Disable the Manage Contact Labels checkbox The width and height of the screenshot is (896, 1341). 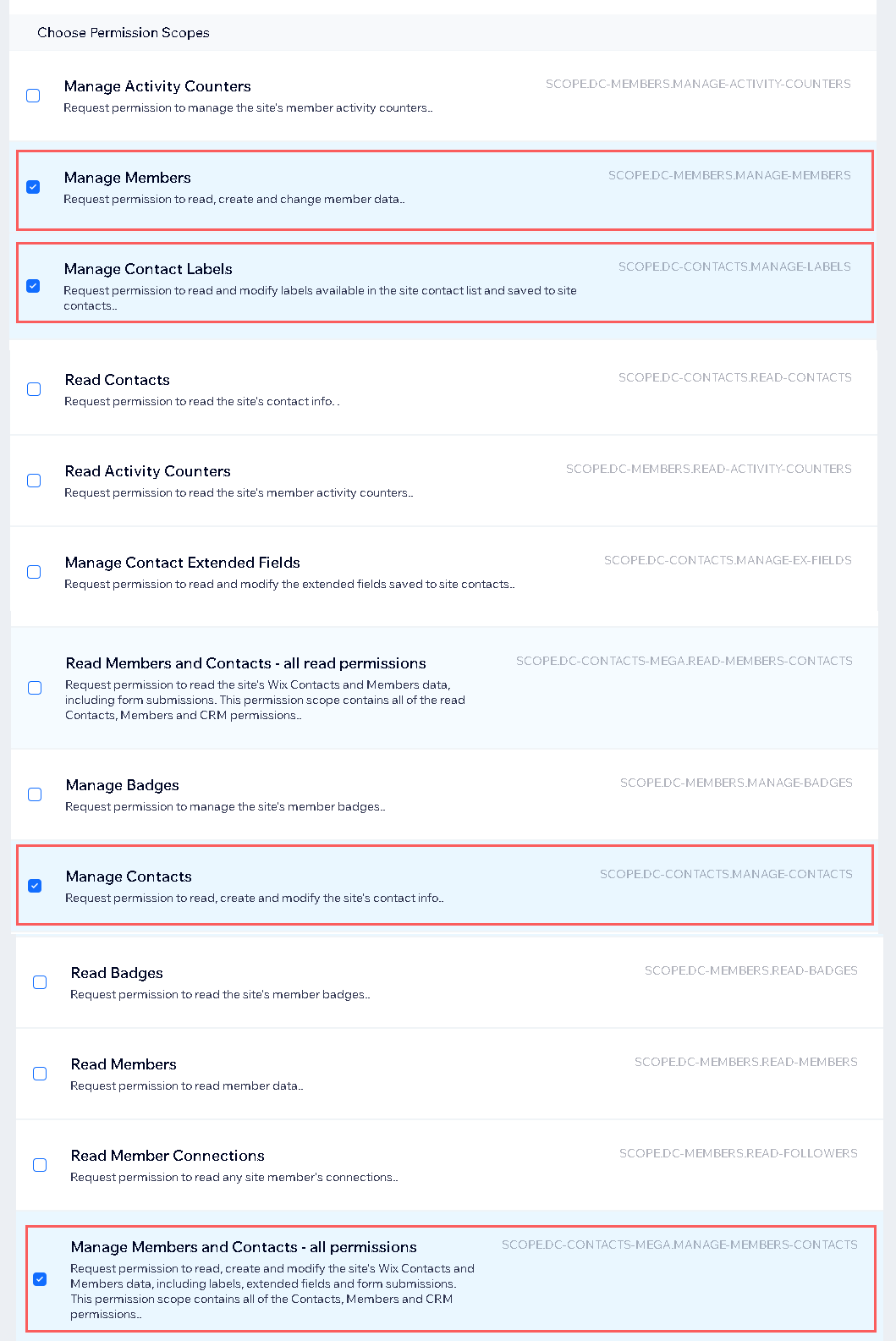coord(33,286)
